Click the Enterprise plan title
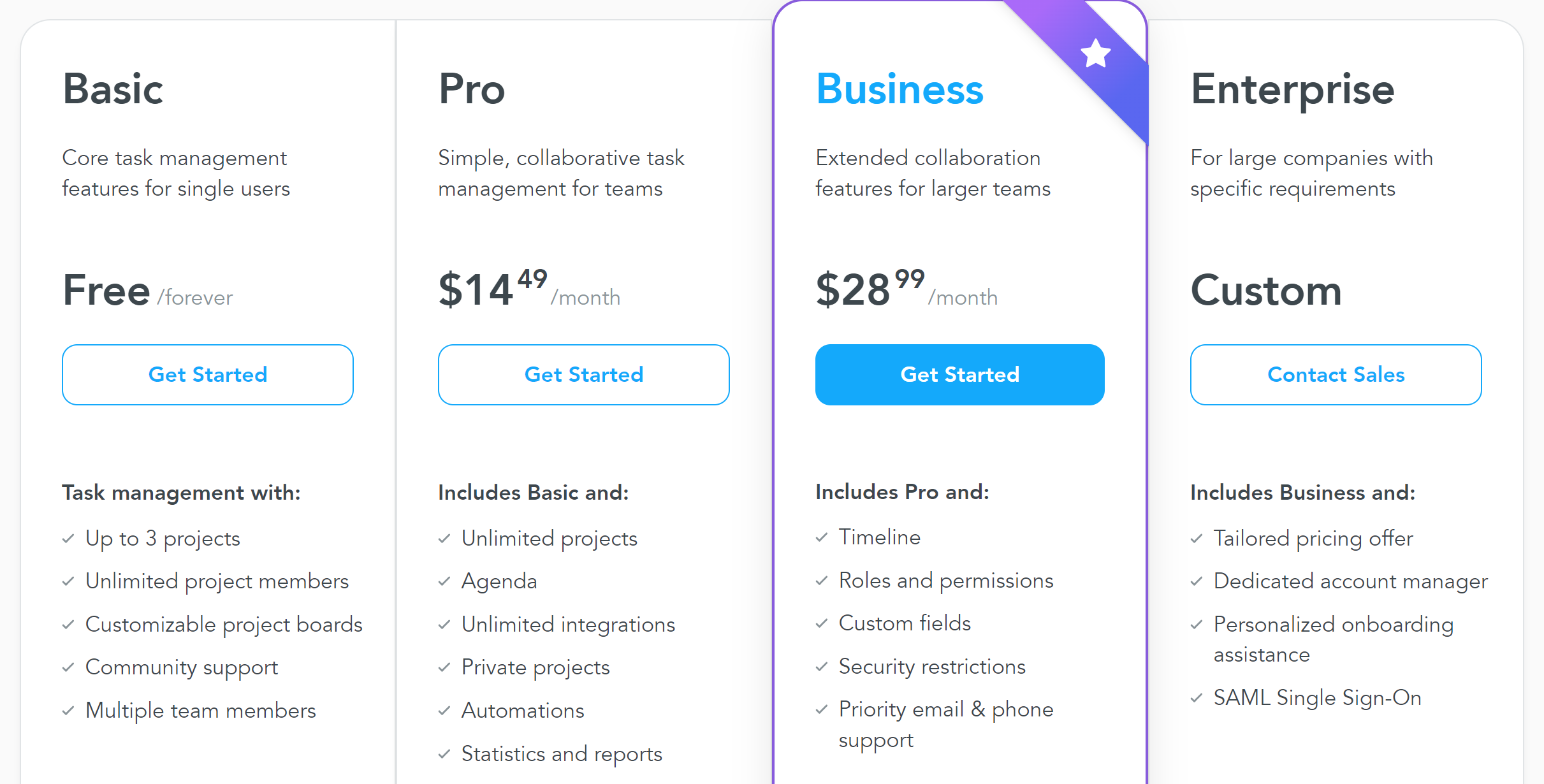This screenshot has height=784, width=1544. (1292, 89)
